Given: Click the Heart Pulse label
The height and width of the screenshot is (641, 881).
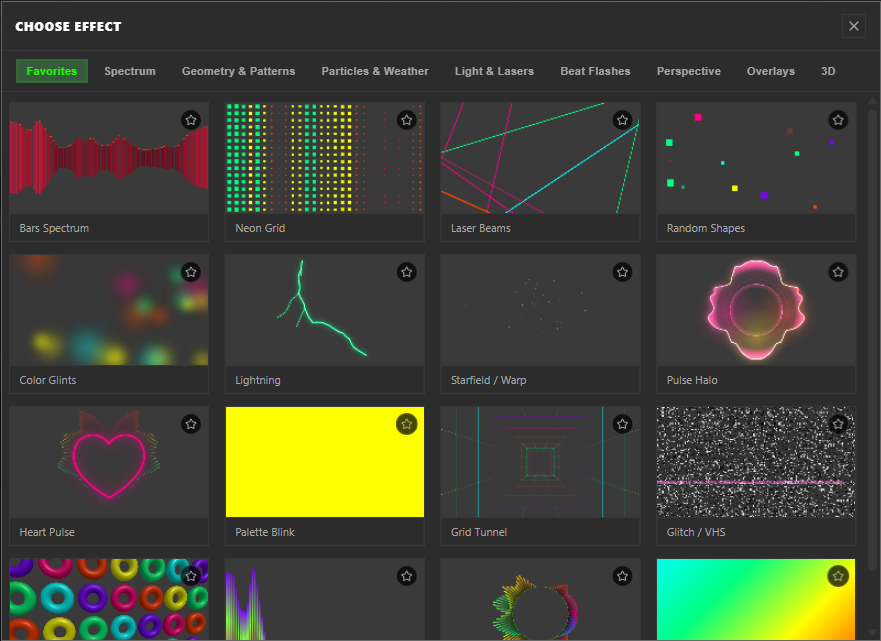Looking at the screenshot, I should (47, 532).
